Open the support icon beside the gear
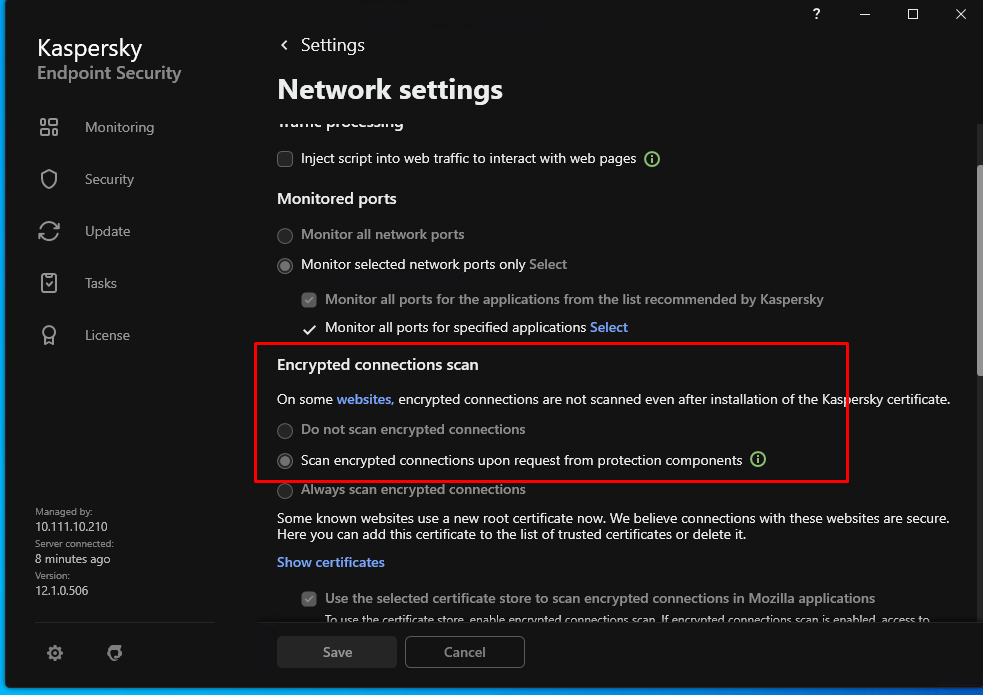983x695 pixels. click(115, 653)
